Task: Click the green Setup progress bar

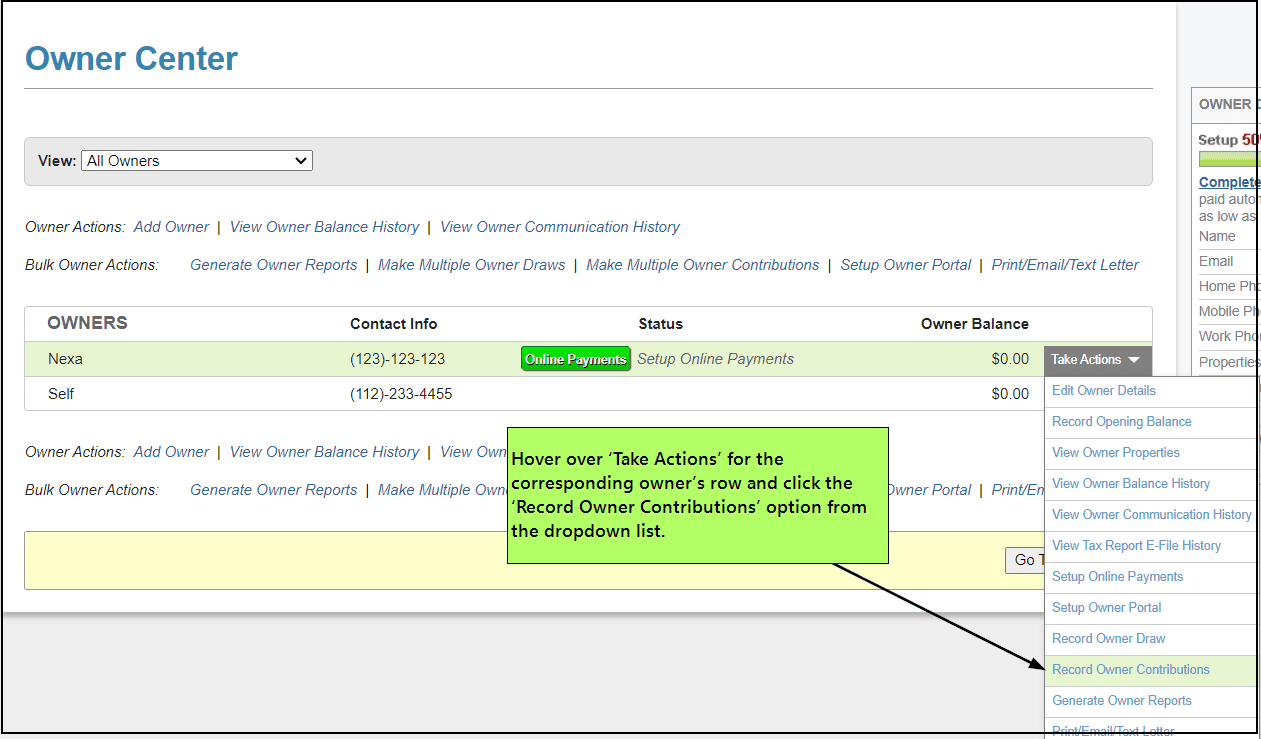Action: tap(1228, 159)
